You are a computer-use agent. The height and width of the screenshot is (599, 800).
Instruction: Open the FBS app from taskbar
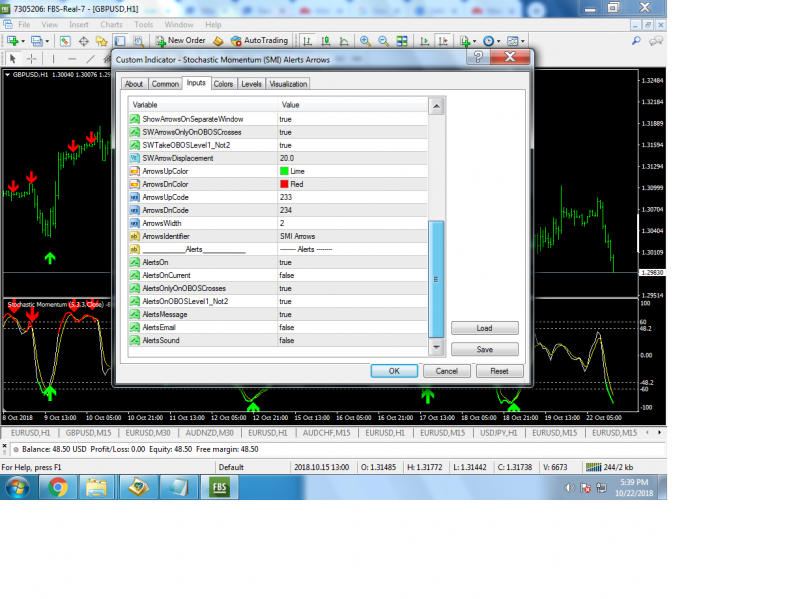[219, 488]
